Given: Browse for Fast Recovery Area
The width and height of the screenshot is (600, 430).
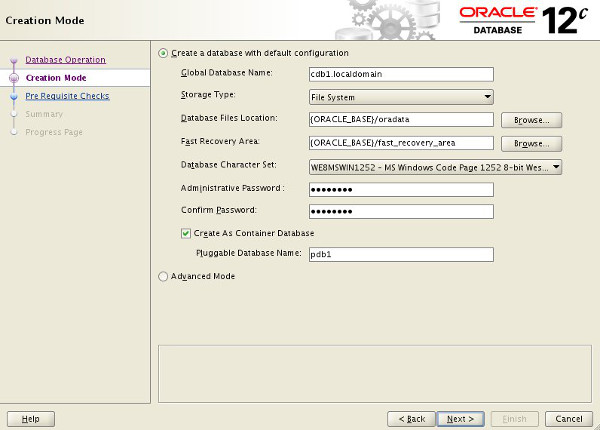Looking at the screenshot, I should click(532, 144).
